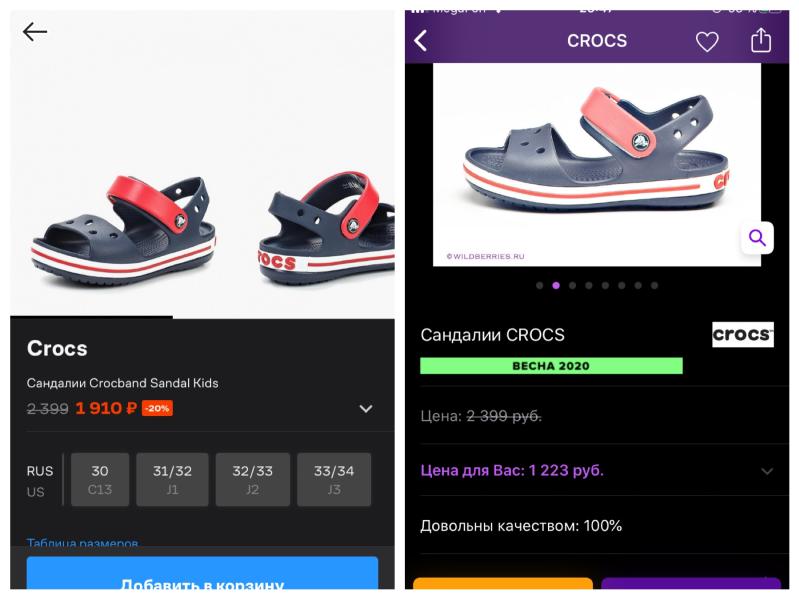Select size 30 C13

(100, 479)
